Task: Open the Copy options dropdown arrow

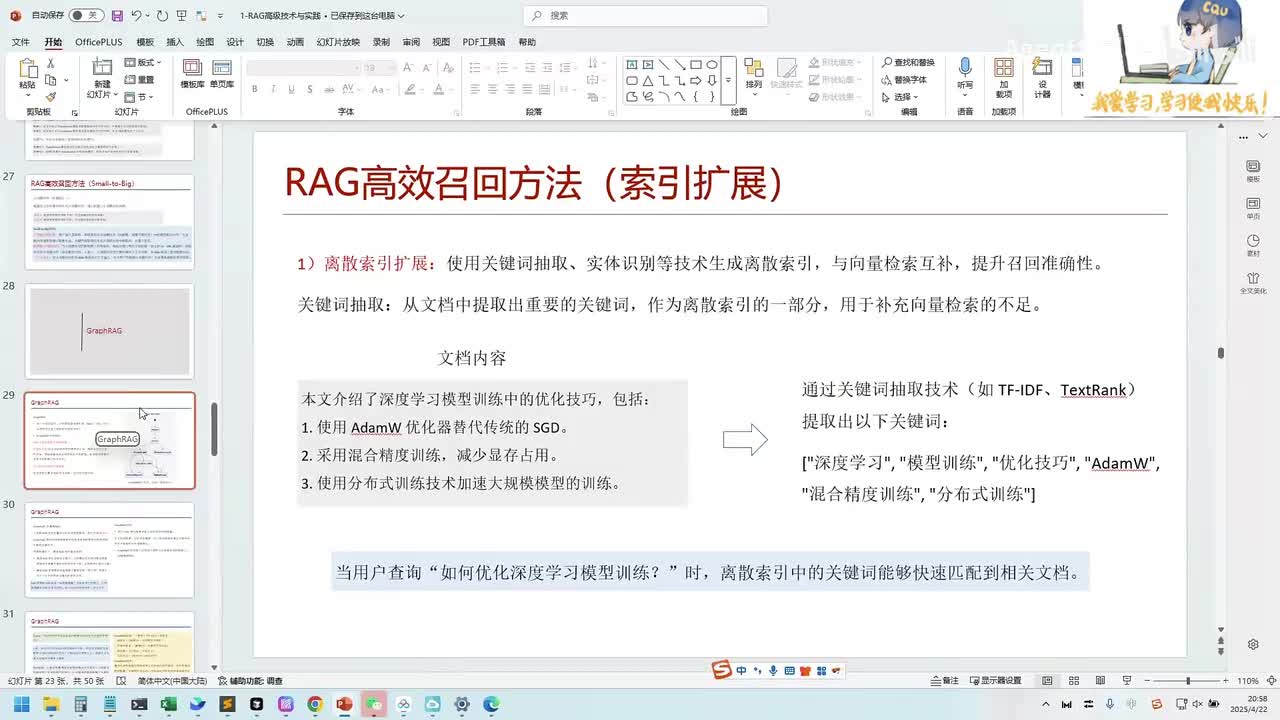Action: 66,80
